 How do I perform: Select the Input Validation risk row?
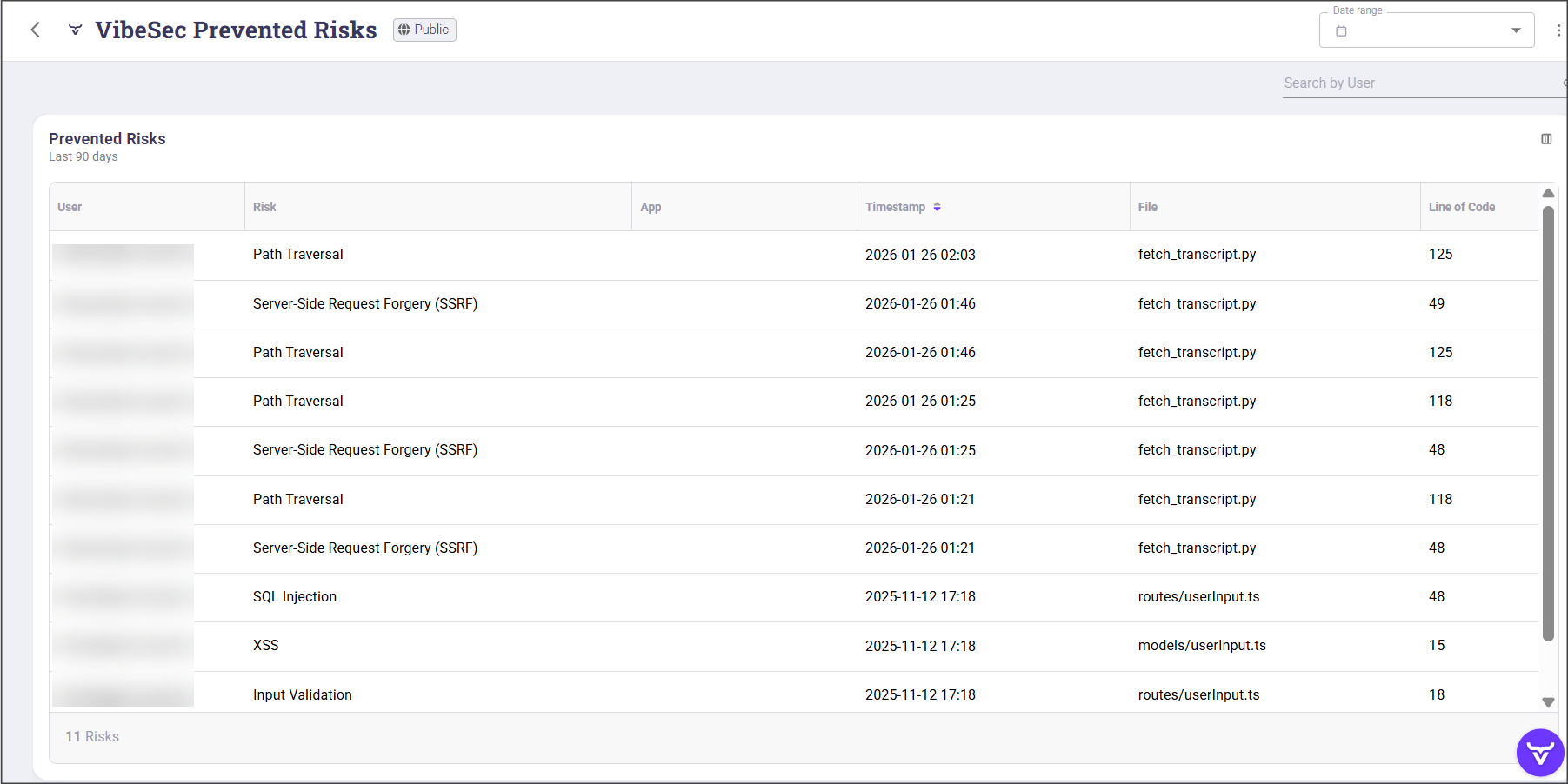[x=303, y=694]
